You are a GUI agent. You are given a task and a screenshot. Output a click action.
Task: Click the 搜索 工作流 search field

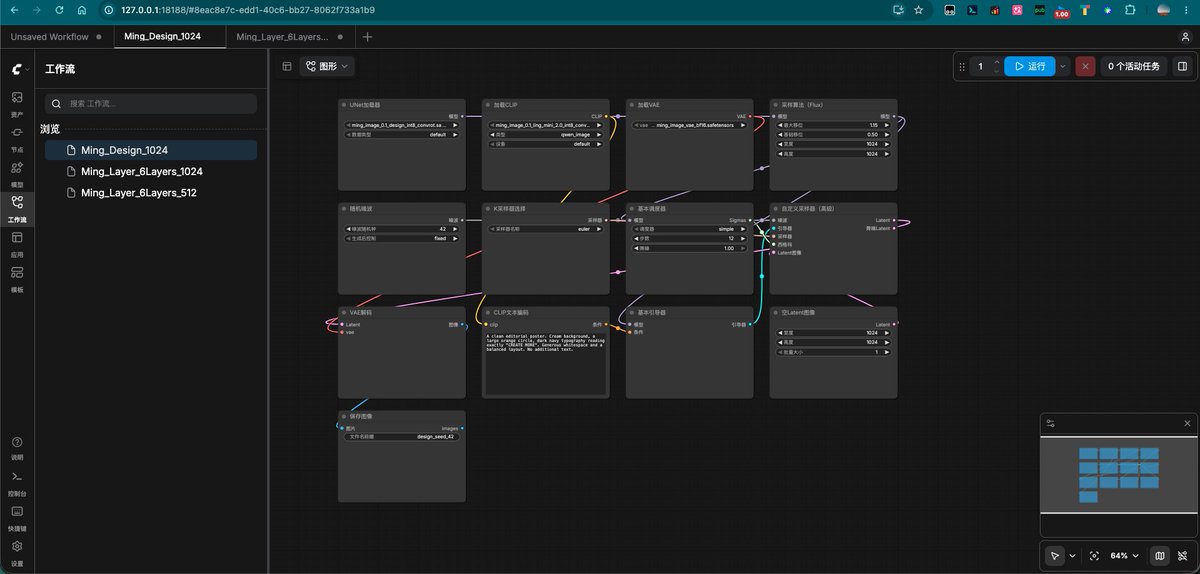tap(151, 103)
